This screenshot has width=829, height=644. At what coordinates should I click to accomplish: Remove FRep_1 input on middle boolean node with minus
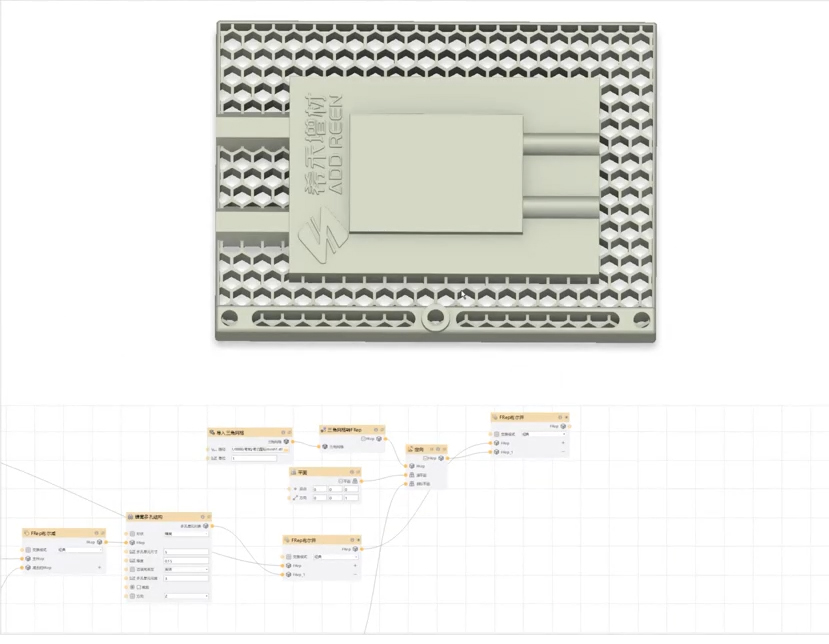[x=355, y=574]
